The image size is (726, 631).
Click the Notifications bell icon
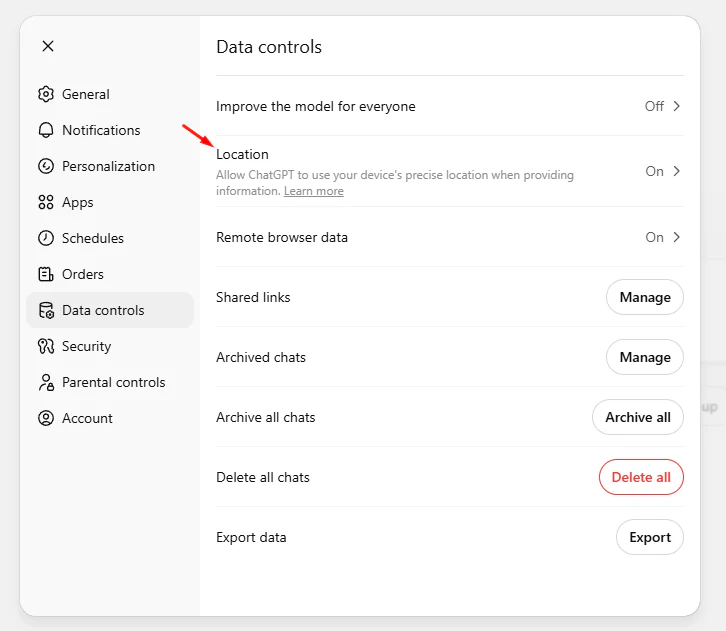click(x=45, y=130)
